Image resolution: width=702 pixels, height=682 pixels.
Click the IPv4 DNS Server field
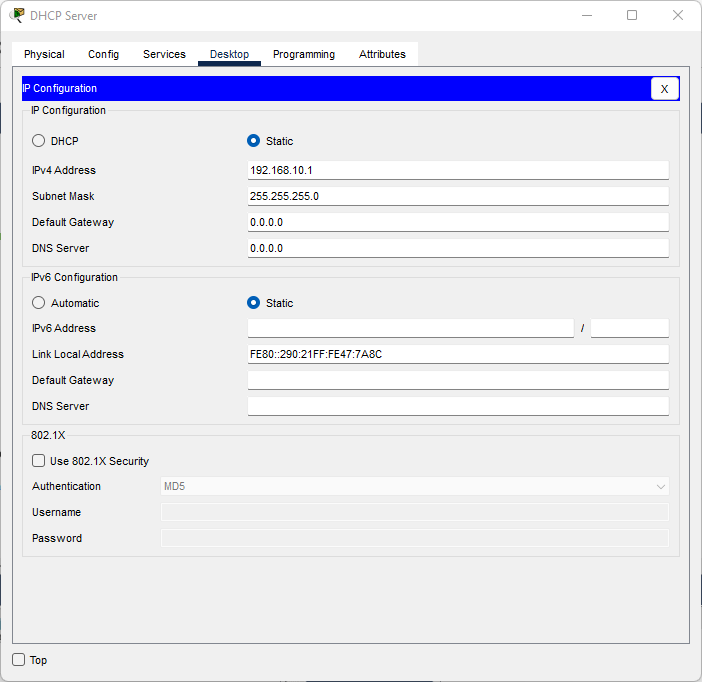[457, 248]
